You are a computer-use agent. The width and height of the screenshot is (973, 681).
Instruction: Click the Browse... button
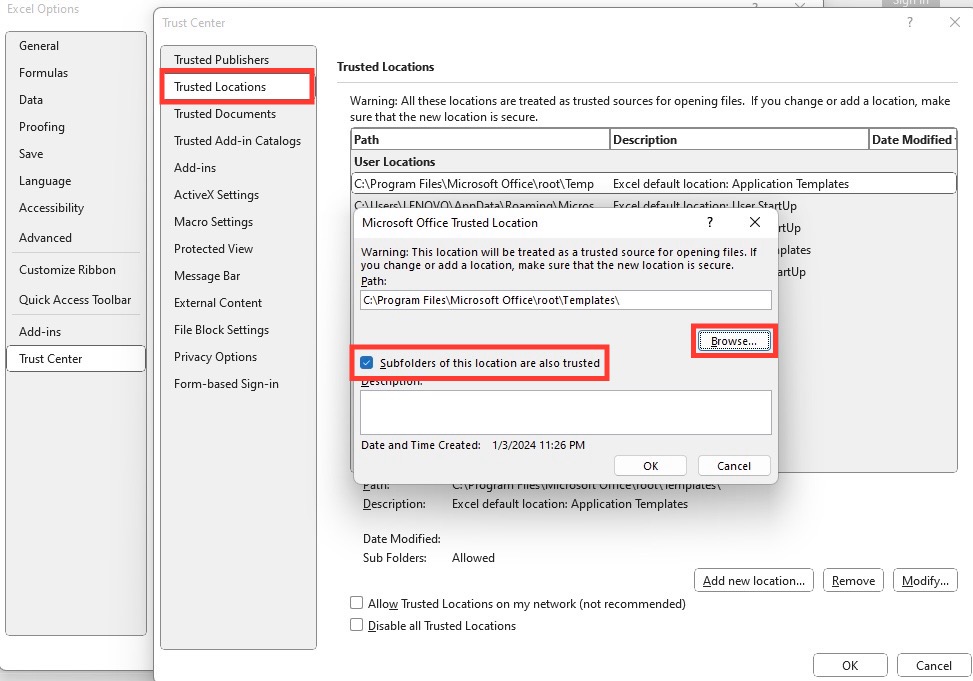734,341
